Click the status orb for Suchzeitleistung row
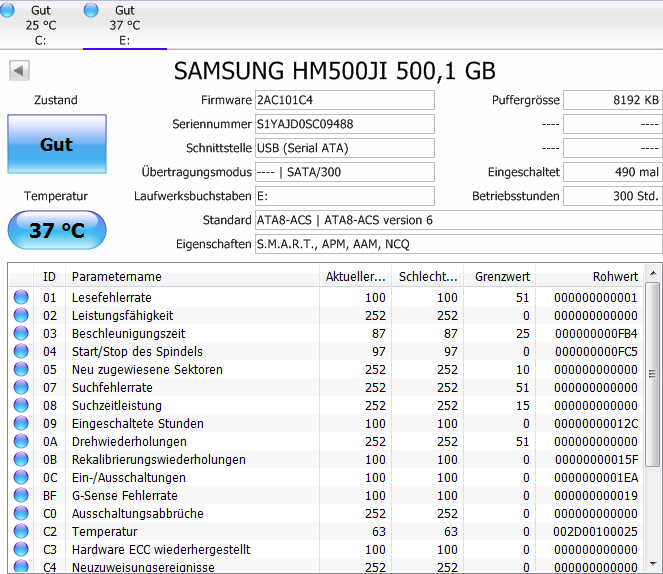Image resolution: width=663 pixels, height=574 pixels. click(x=21, y=405)
